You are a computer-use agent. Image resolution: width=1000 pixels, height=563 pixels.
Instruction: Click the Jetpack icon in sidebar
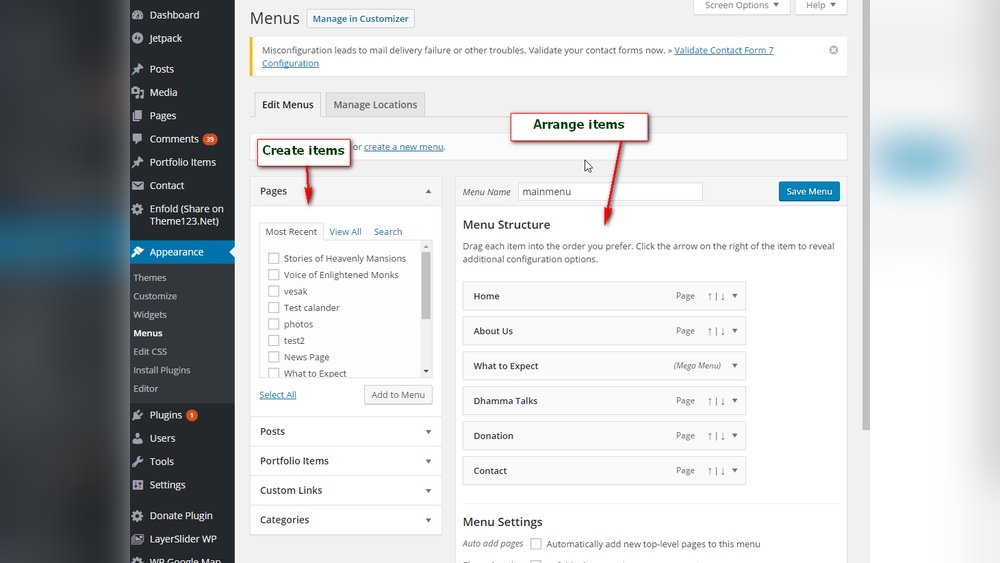(x=138, y=38)
